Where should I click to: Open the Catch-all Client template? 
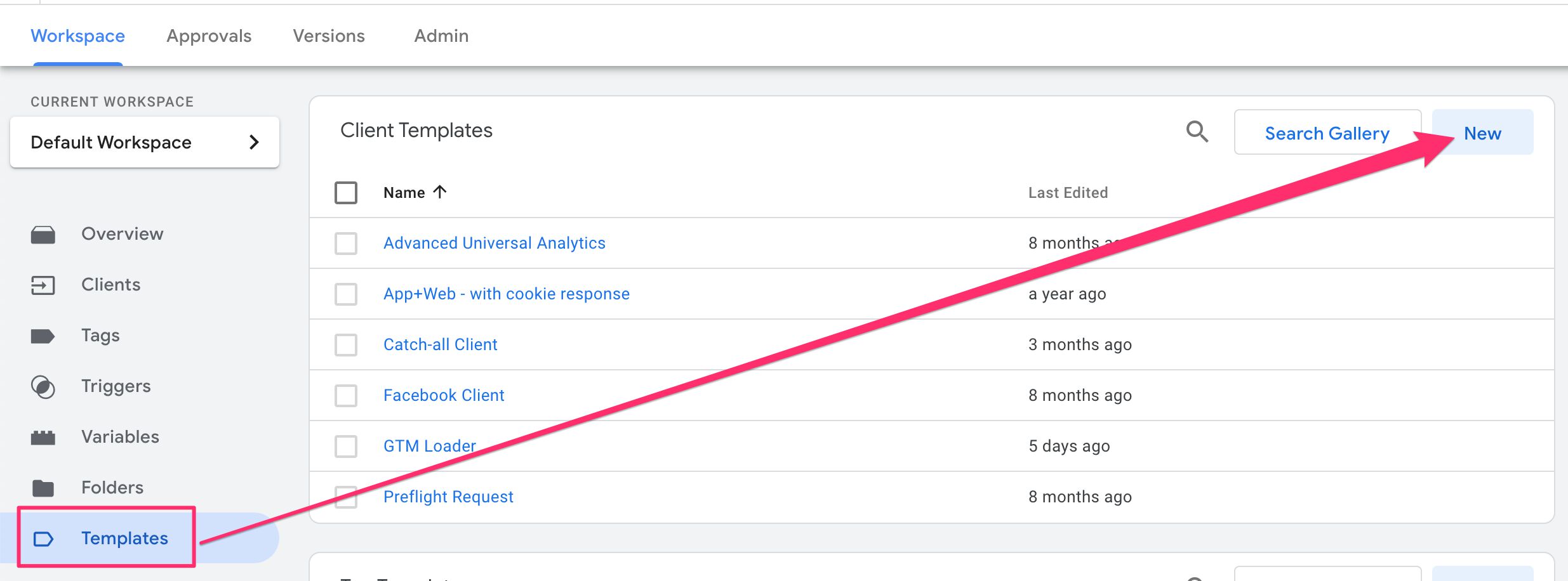441,344
